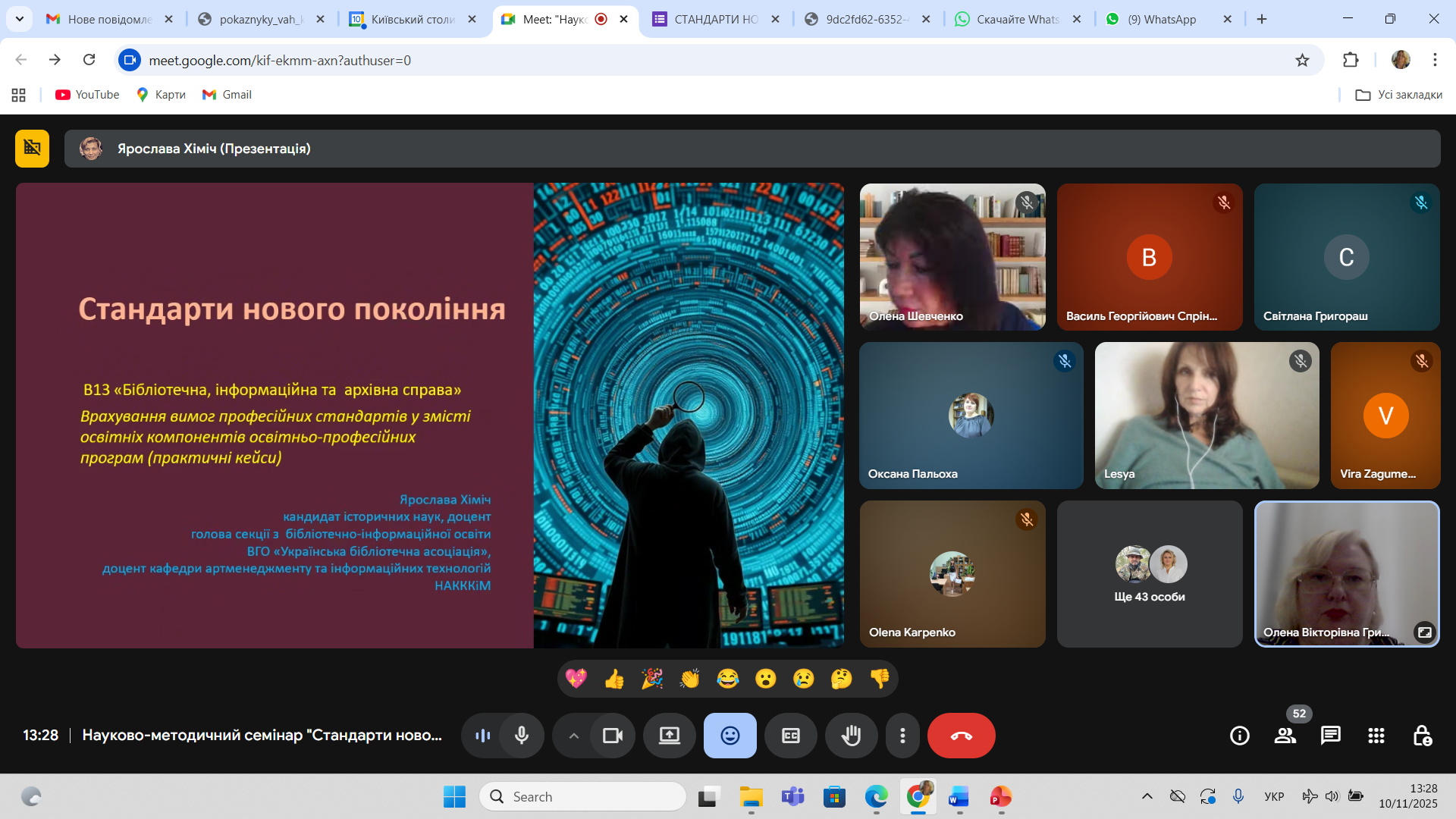Open the tab search dropdown arrow
1456x819 pixels.
(19, 19)
